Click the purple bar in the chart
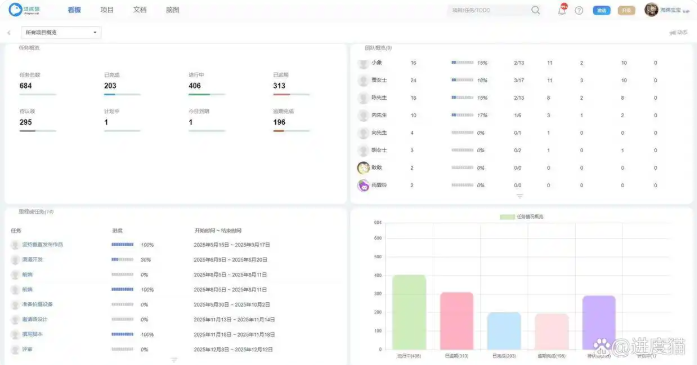Viewport: 697px width, 365px height. (599, 322)
